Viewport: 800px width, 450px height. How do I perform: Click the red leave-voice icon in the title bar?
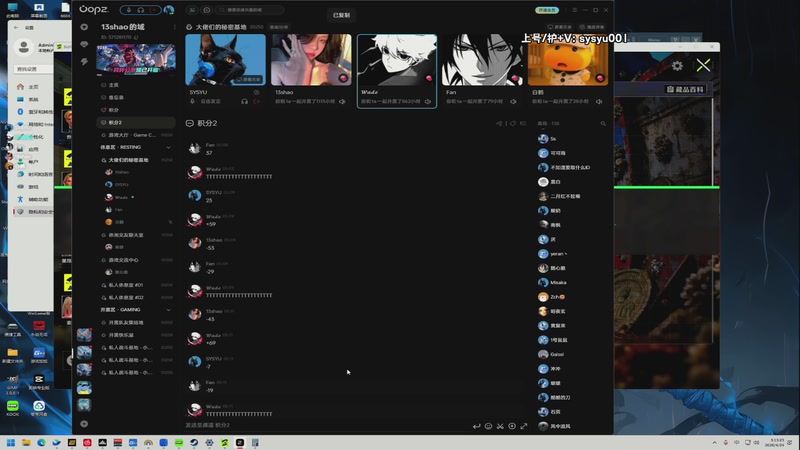(153, 10)
